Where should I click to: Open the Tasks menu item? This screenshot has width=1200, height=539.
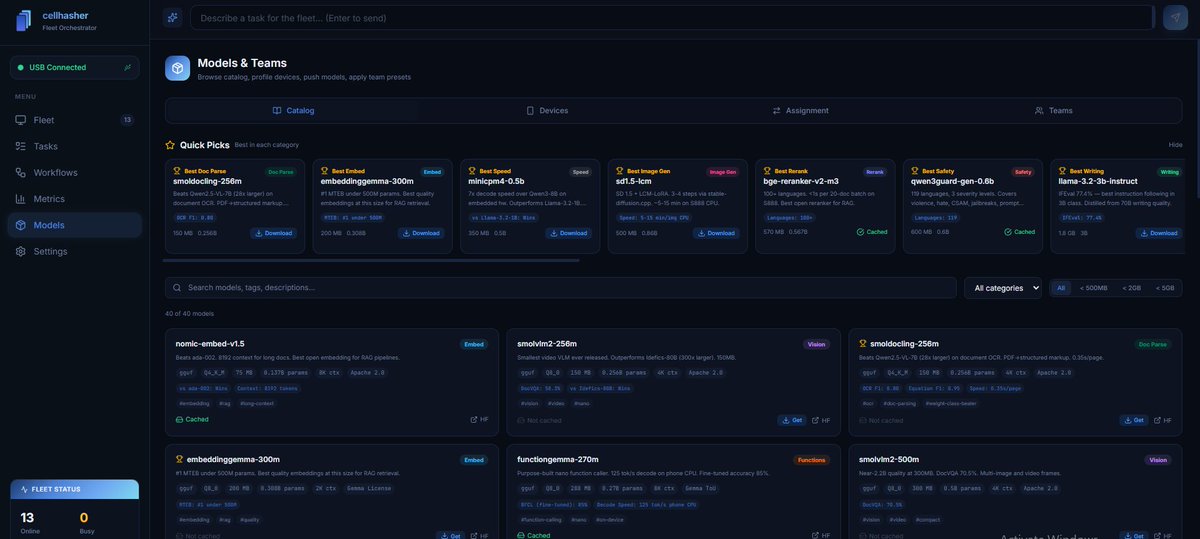[75, 146]
